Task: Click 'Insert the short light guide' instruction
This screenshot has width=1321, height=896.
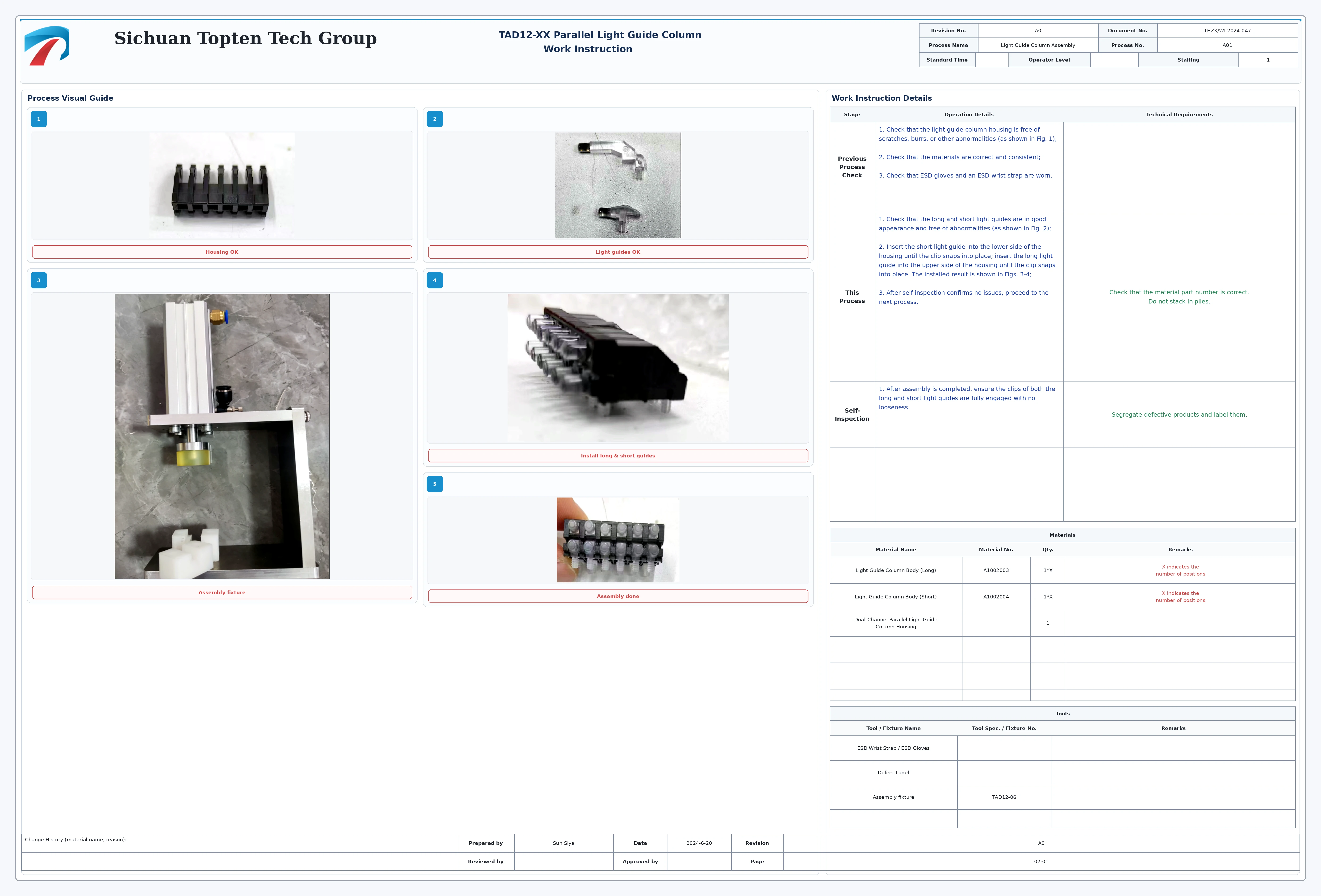Action: pyautogui.click(x=967, y=260)
